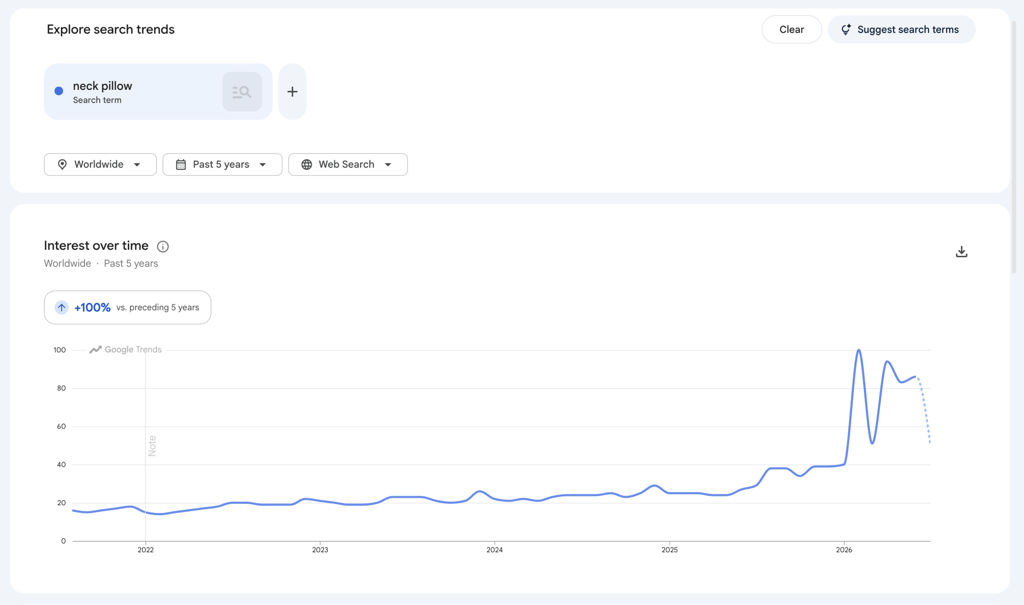The image size is (1024, 605).
Task: Download the interest over time chart
Action: point(961,252)
